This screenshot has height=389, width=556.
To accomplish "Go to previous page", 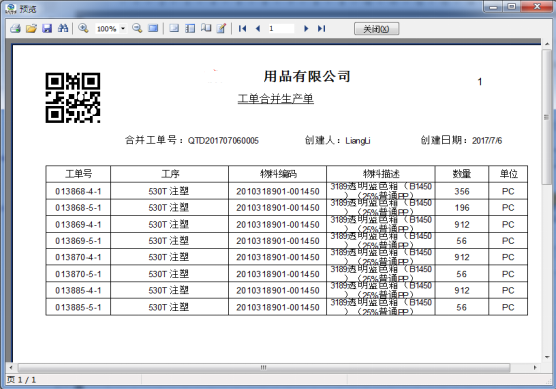I will tap(258, 28).
